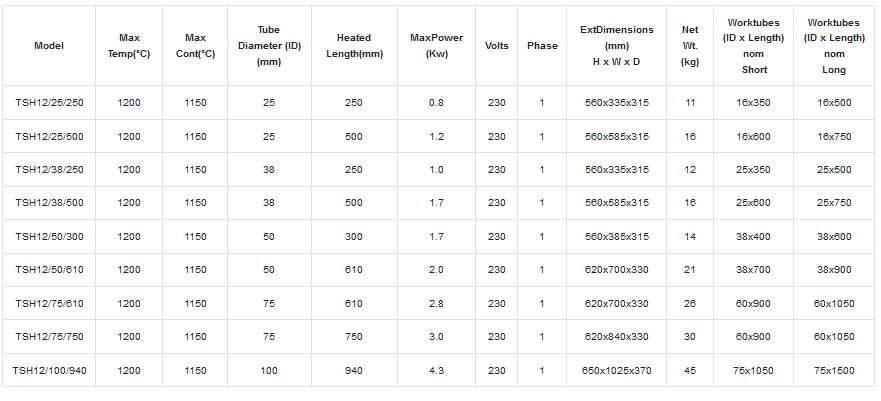Click the Tube Diameter (ID) header

[x=268, y=46]
